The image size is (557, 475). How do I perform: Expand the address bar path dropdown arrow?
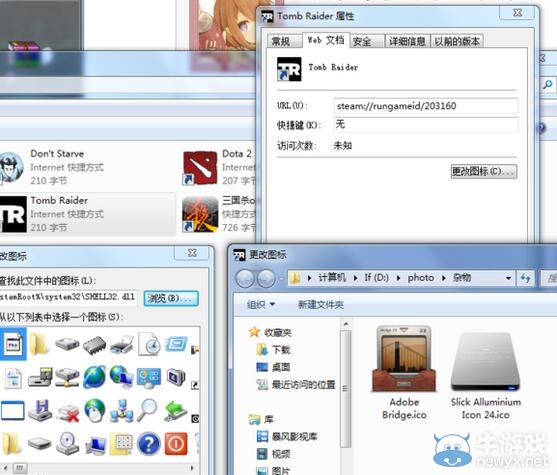click(508, 278)
